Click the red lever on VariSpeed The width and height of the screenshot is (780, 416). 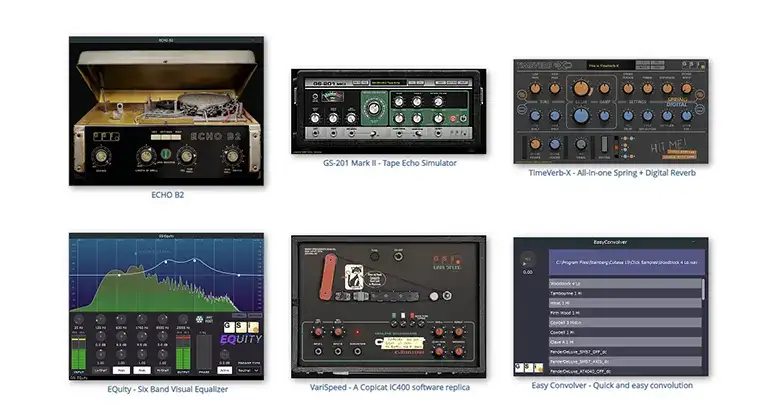(327, 277)
